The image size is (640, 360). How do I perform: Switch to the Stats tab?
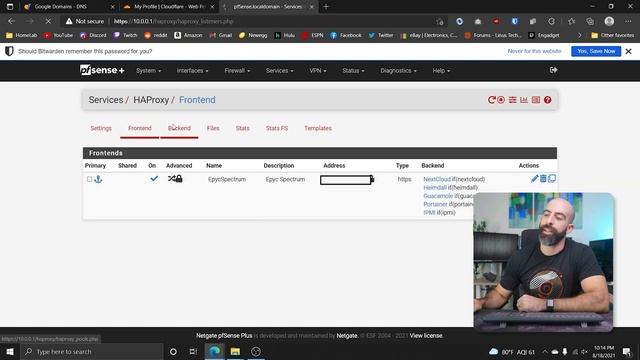click(x=242, y=128)
